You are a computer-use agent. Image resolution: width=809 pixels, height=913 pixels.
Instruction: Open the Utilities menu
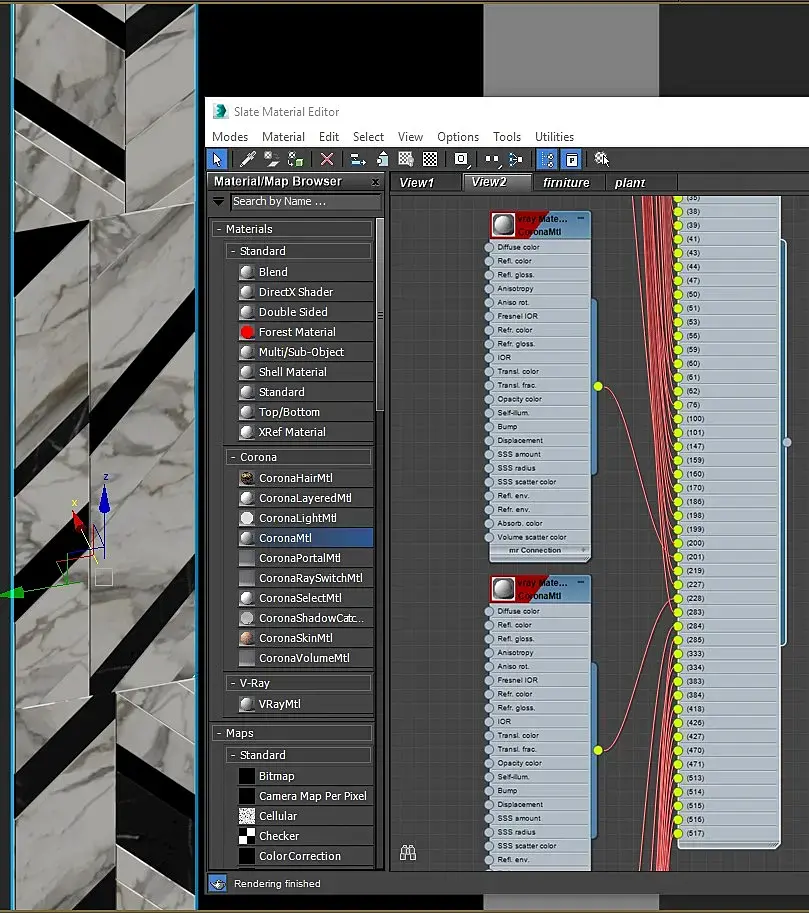coord(554,137)
